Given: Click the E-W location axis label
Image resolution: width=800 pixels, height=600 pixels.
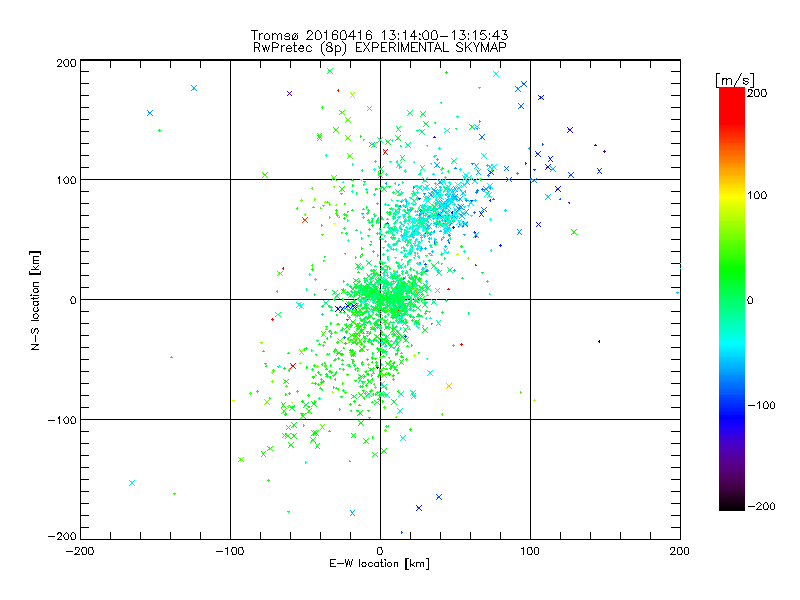Looking at the screenshot, I should [x=379, y=564].
